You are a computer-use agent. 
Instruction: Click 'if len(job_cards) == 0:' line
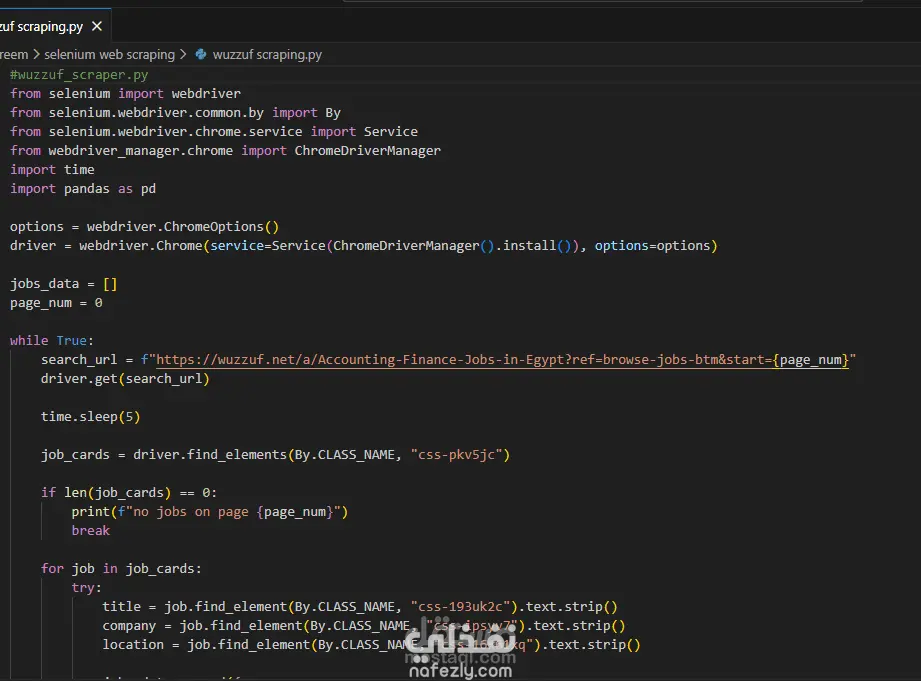129,492
